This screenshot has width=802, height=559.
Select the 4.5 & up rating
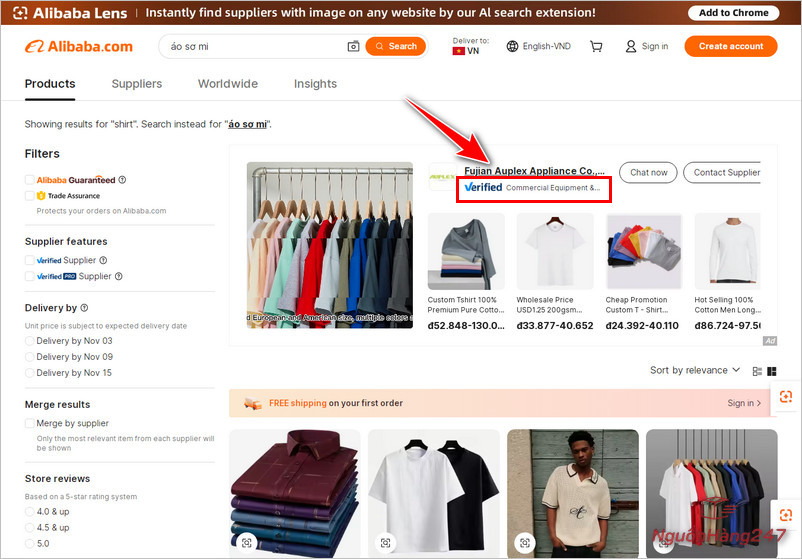[30, 527]
